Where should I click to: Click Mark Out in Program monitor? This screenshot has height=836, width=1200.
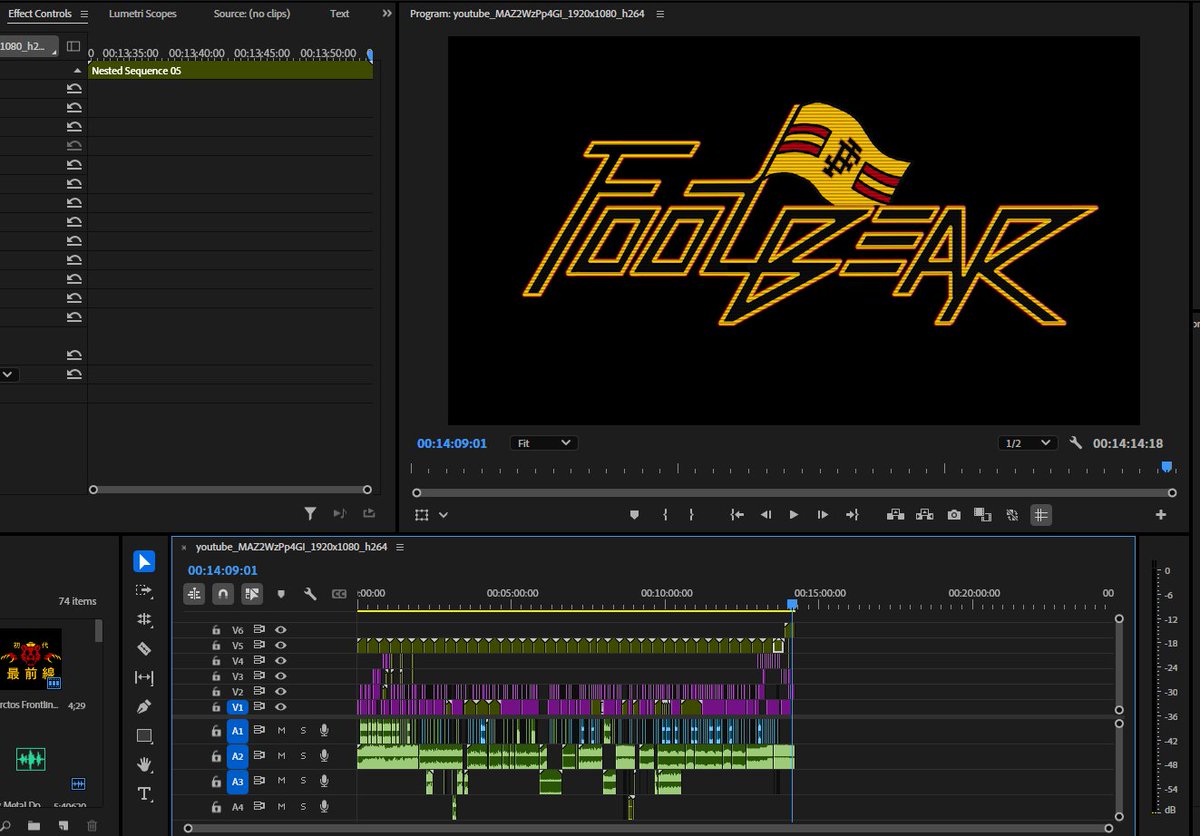click(691, 515)
